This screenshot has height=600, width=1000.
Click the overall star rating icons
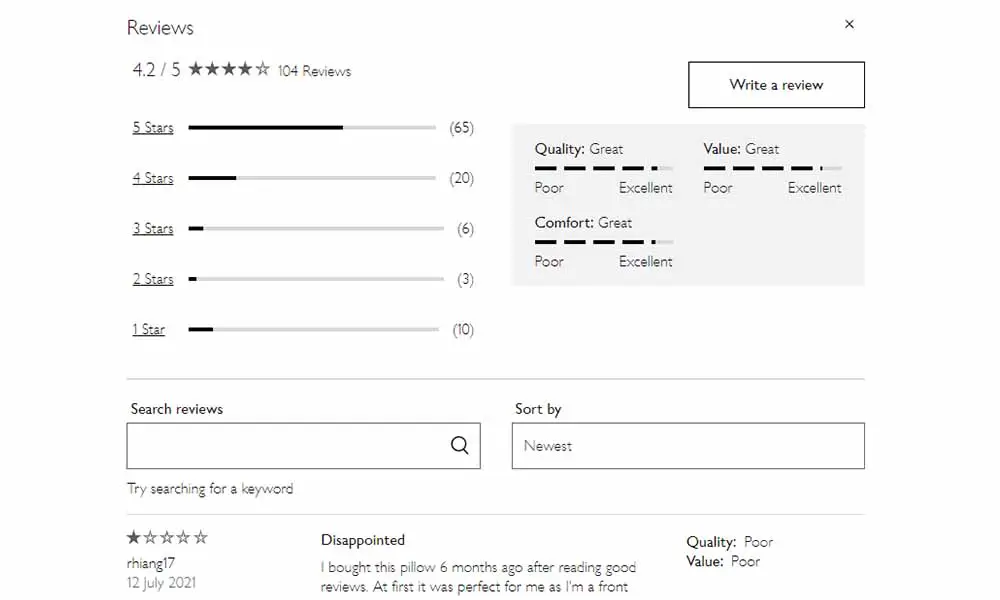(229, 69)
